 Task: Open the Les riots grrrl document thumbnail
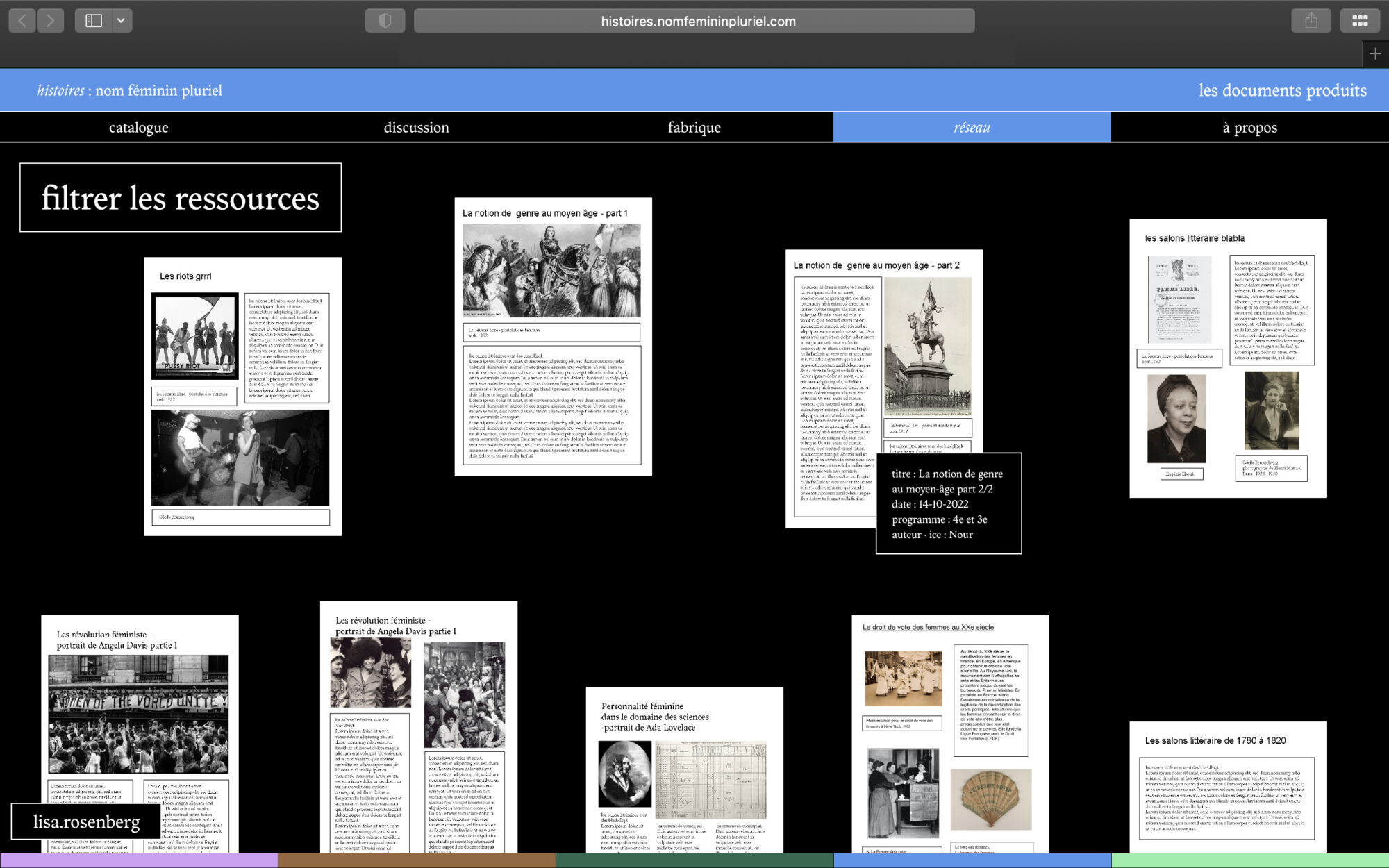pyautogui.click(x=242, y=396)
